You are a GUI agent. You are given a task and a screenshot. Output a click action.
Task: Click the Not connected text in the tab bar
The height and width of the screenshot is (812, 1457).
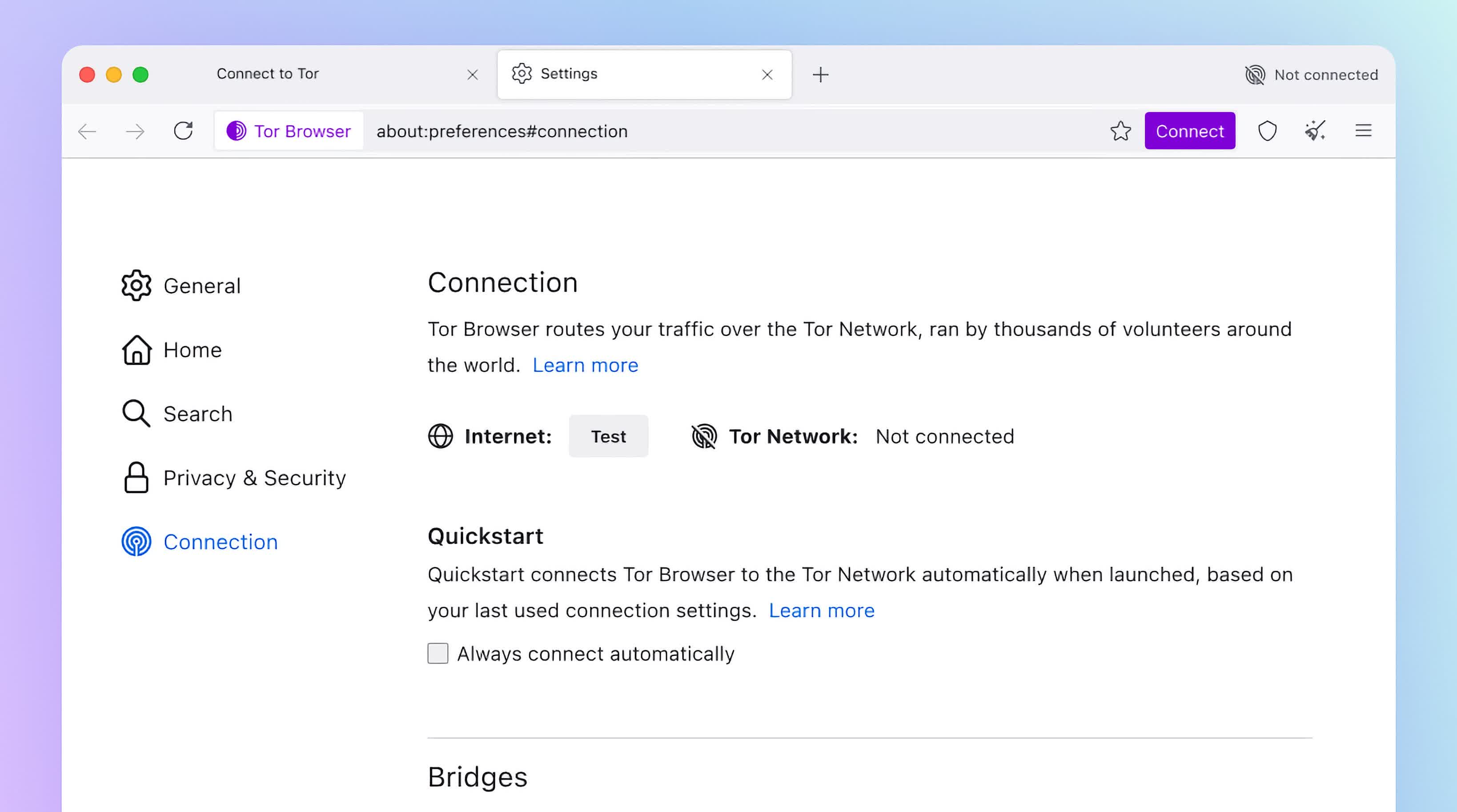tap(1326, 75)
